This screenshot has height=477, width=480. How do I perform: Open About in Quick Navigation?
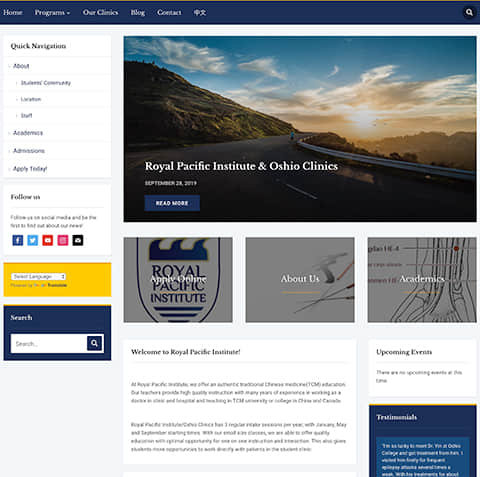click(x=21, y=66)
